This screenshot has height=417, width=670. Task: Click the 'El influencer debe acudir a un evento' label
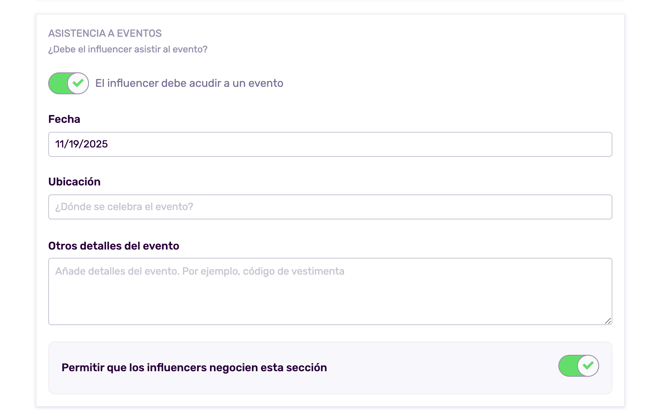click(x=189, y=83)
